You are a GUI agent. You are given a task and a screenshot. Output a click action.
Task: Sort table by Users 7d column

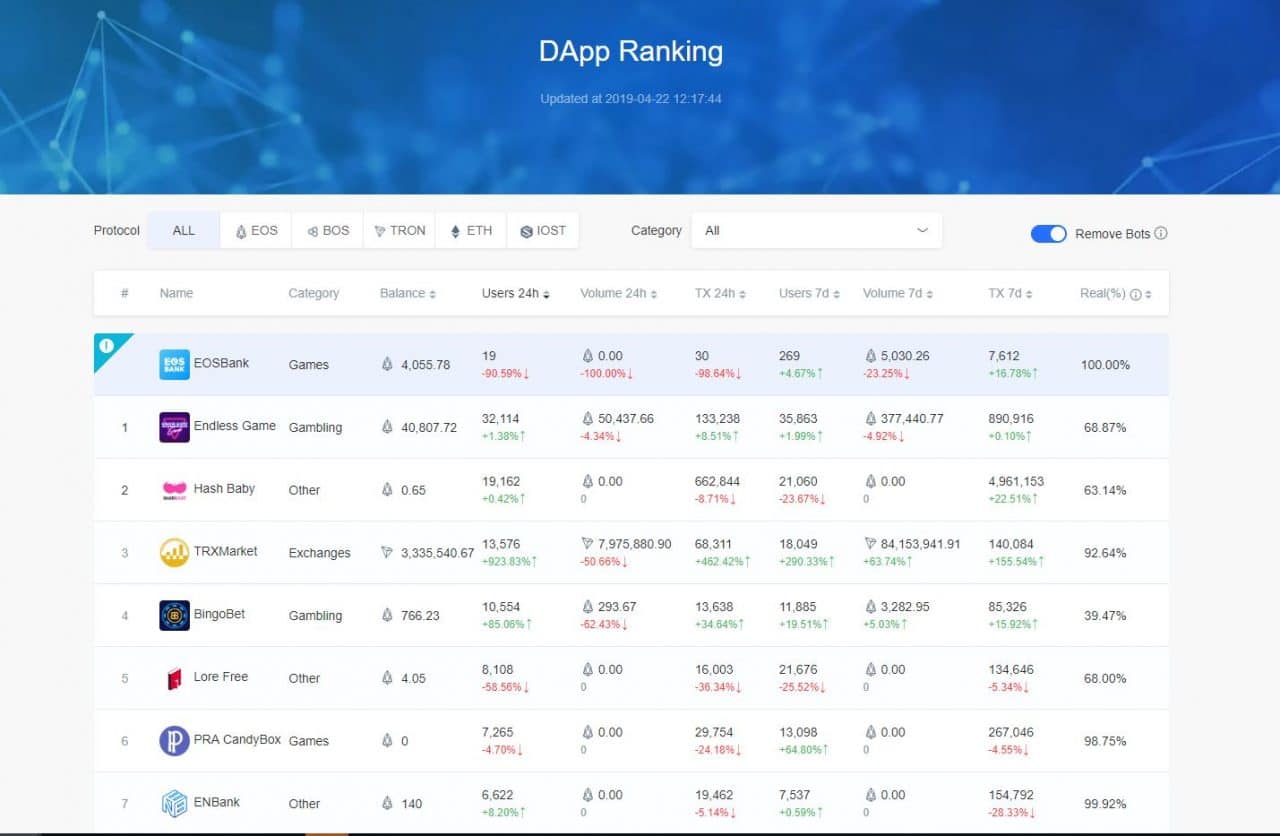tap(809, 293)
